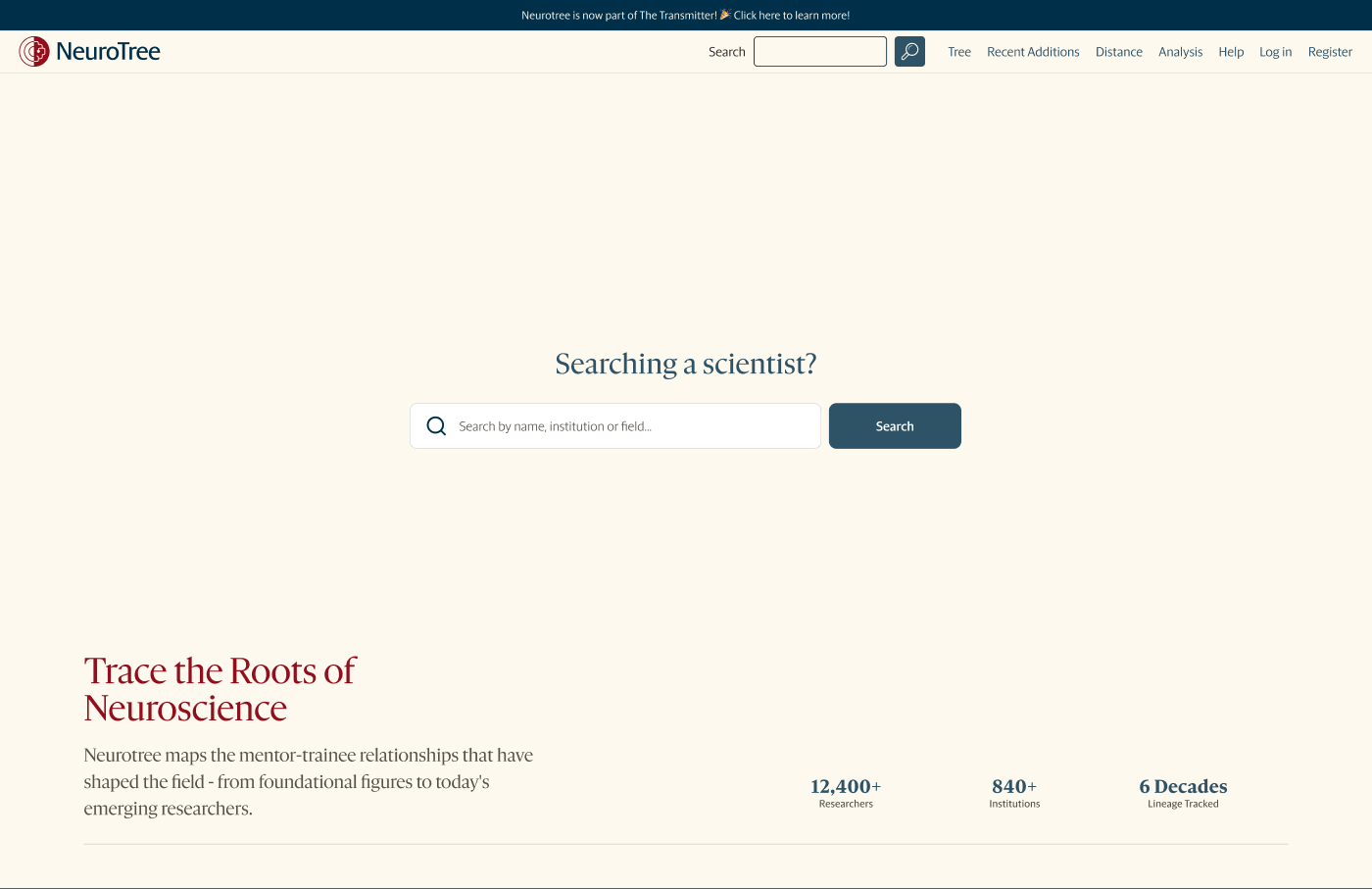Screen dimensions: 1372x889
Task: Click the 'Trace the Roots of Neuroscience' heading
Action: [x=220, y=689]
